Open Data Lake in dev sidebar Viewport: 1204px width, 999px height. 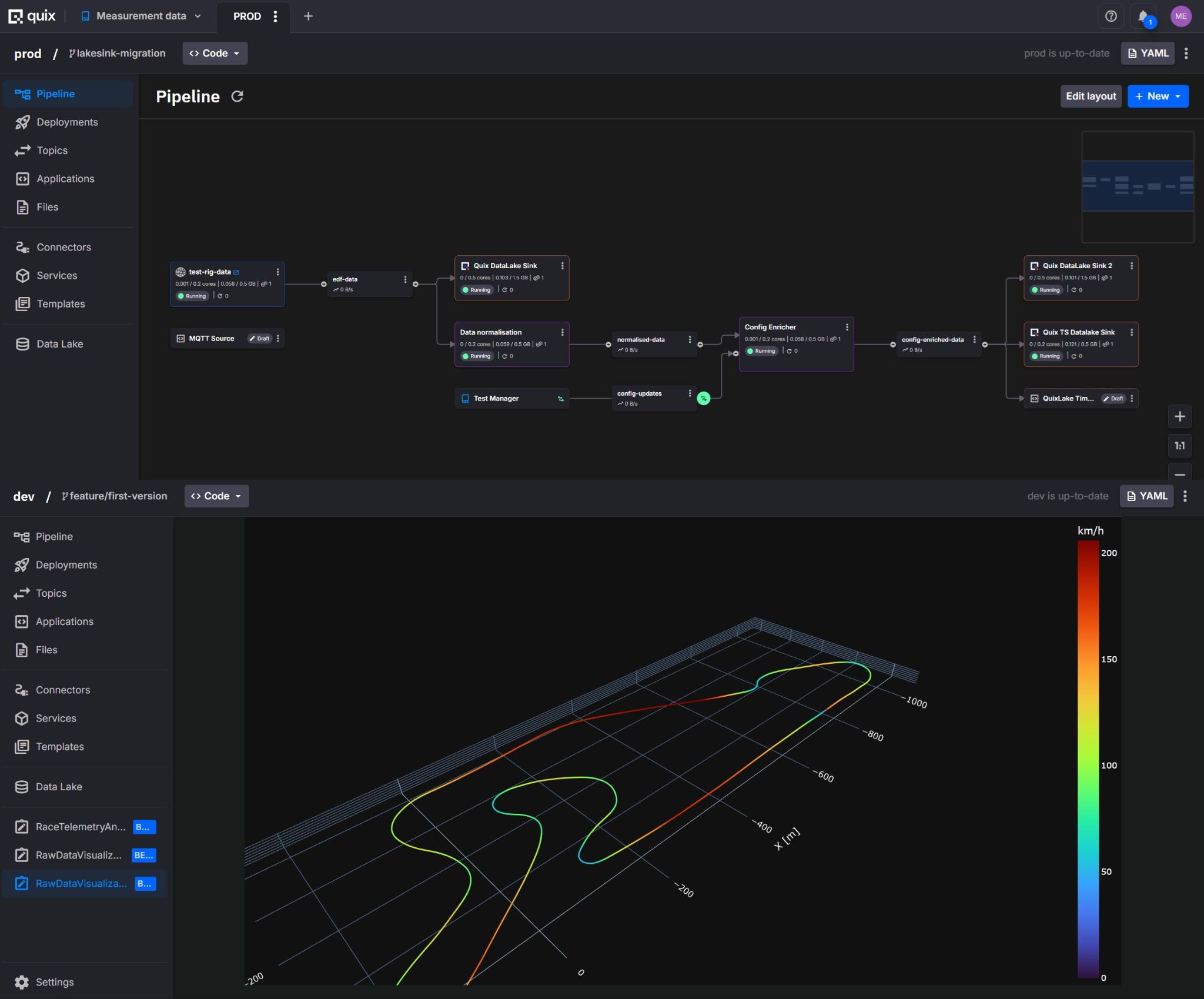pos(59,787)
